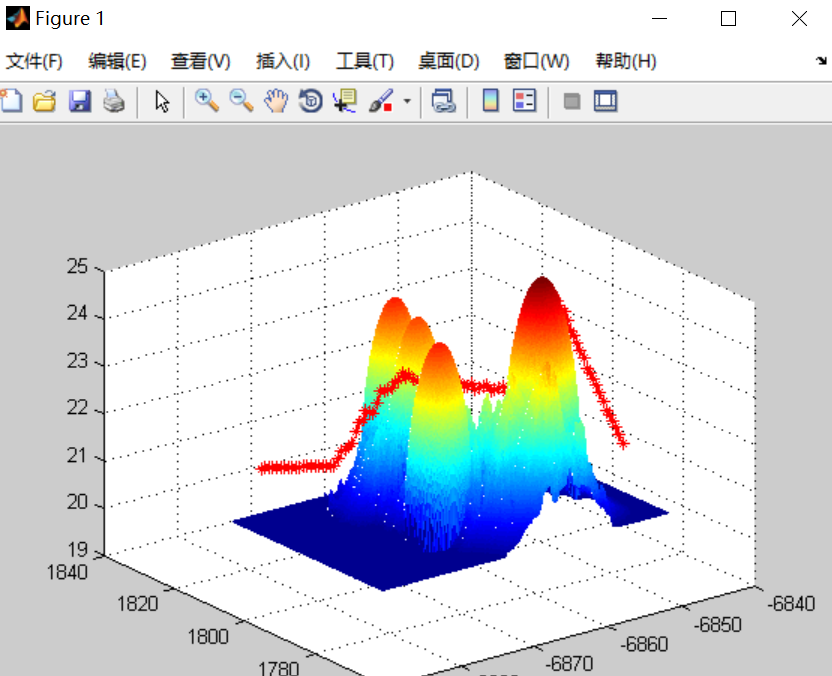
Task: Minimize the Figure 1 window
Action: click(659, 19)
